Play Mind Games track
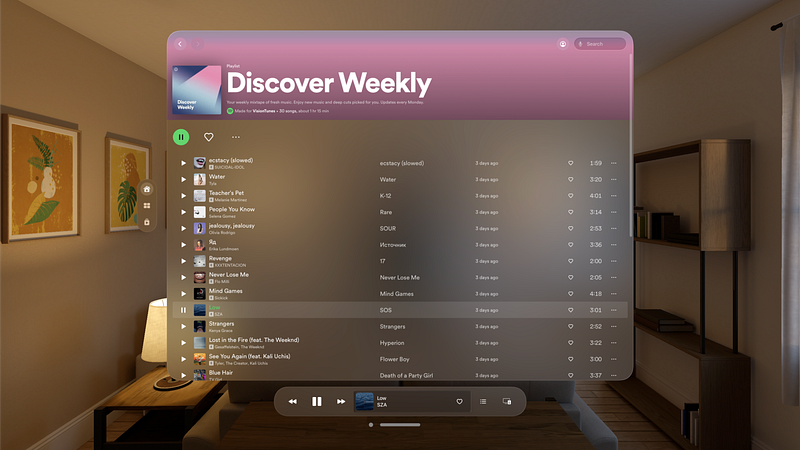 [183, 294]
